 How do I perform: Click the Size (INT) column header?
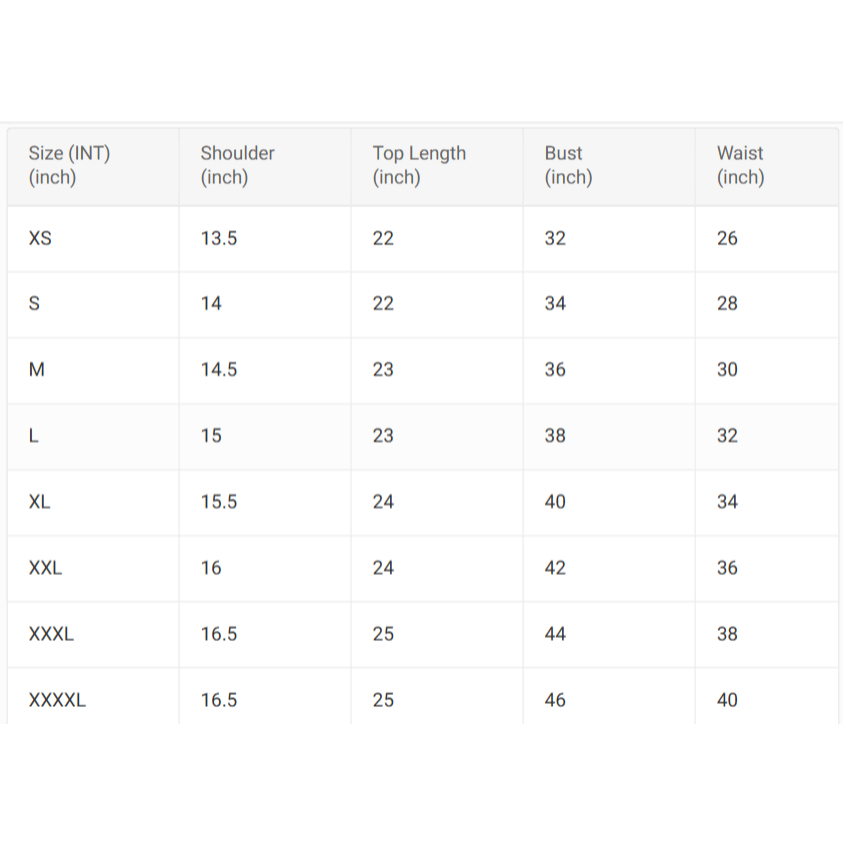pos(69,165)
